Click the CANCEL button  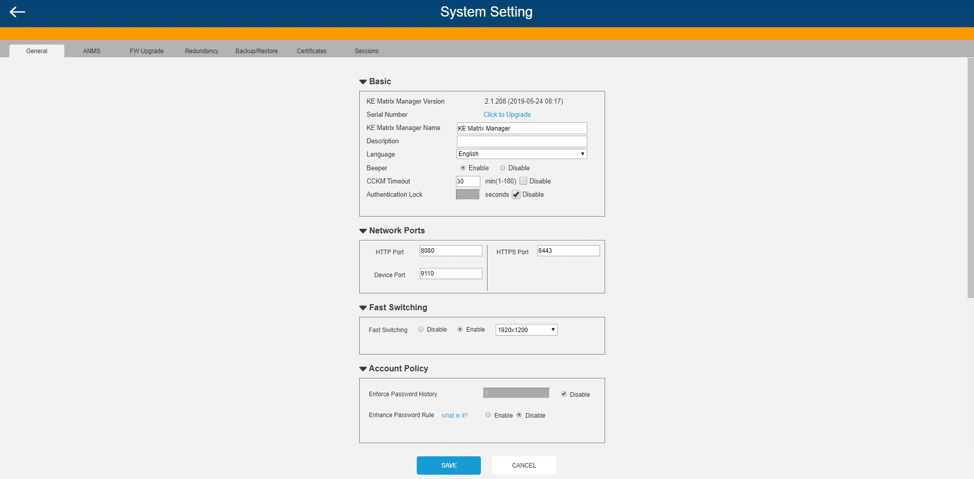tap(524, 465)
